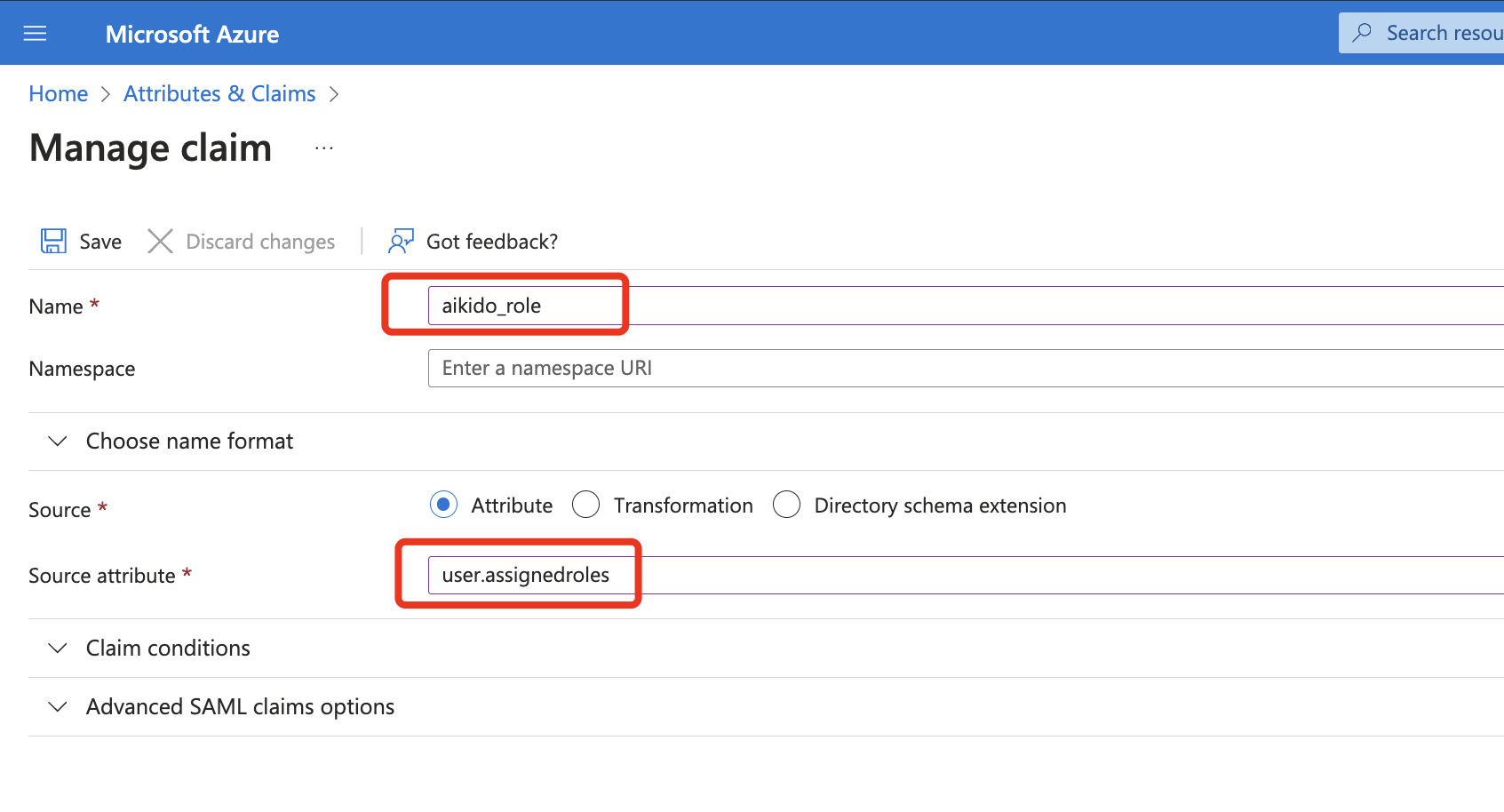
Task: Go to Home breadcrumb
Action: click(x=59, y=94)
